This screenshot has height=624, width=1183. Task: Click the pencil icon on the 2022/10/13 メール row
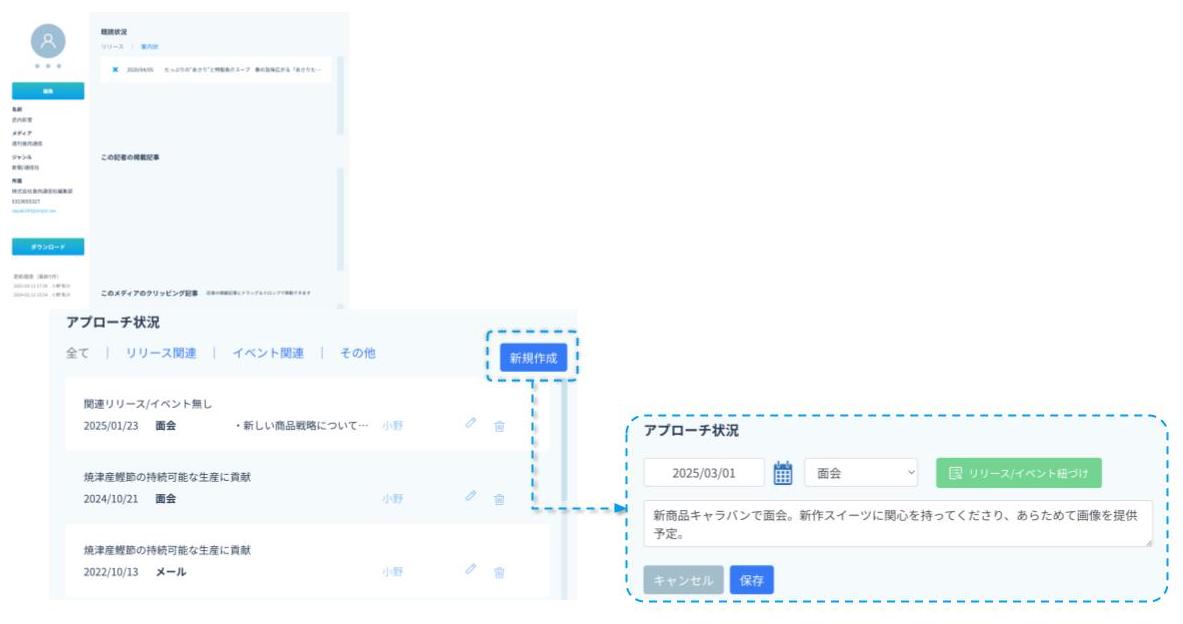click(471, 569)
